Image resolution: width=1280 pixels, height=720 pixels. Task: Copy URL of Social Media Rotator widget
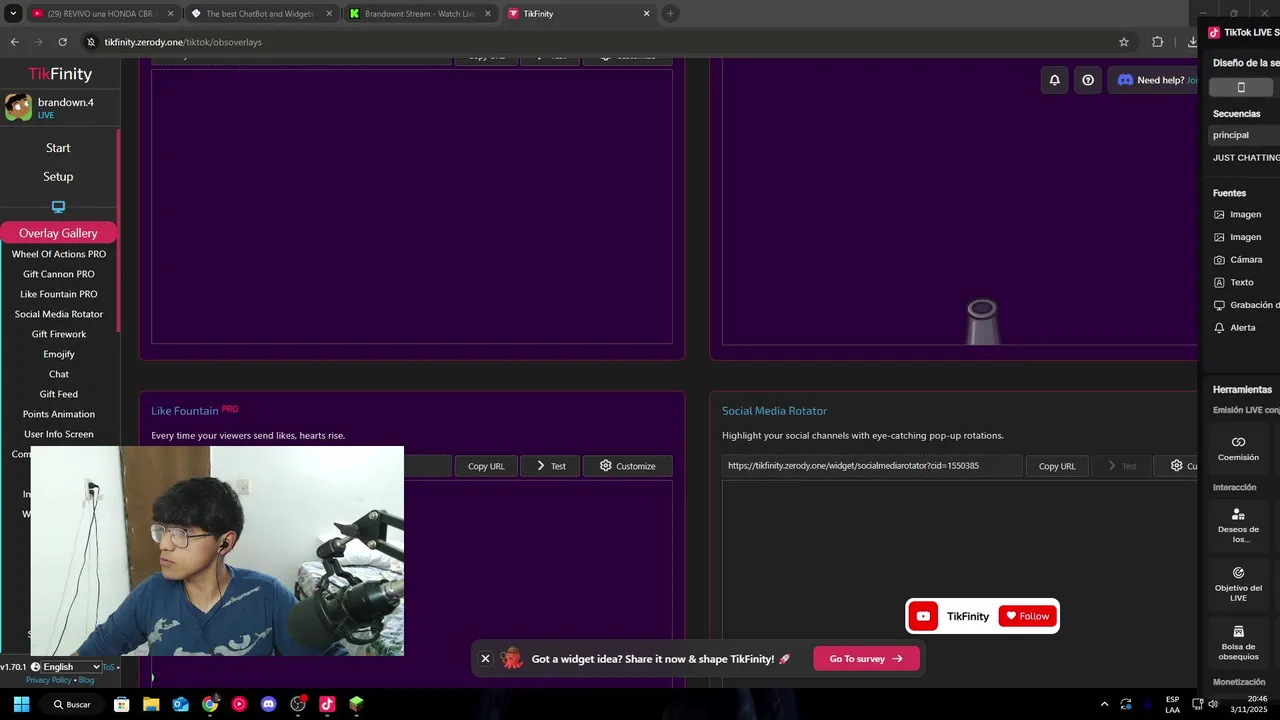pyautogui.click(x=1057, y=466)
